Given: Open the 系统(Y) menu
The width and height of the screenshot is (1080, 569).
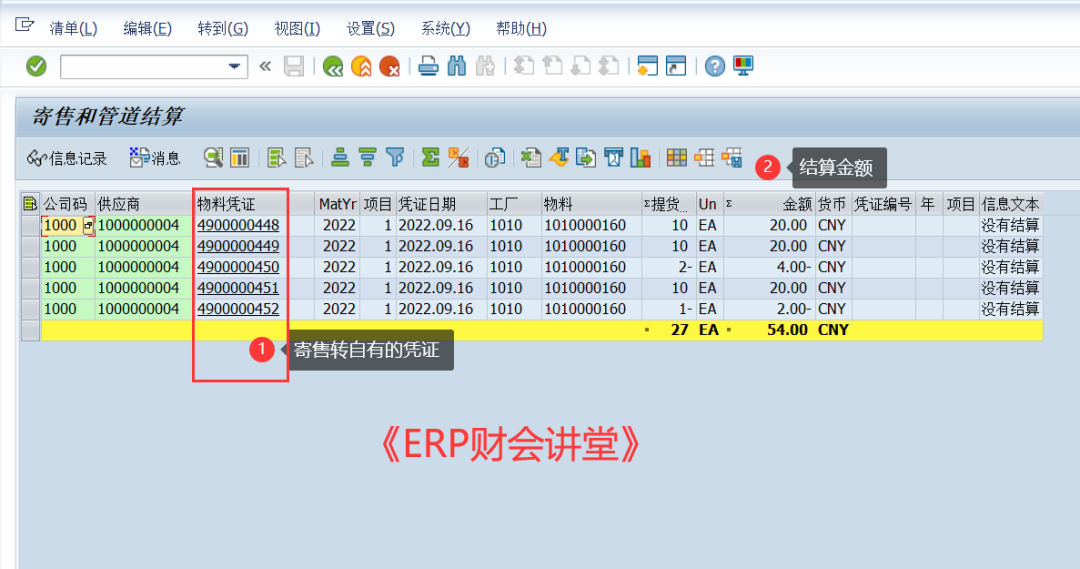Looking at the screenshot, I should coord(445,29).
